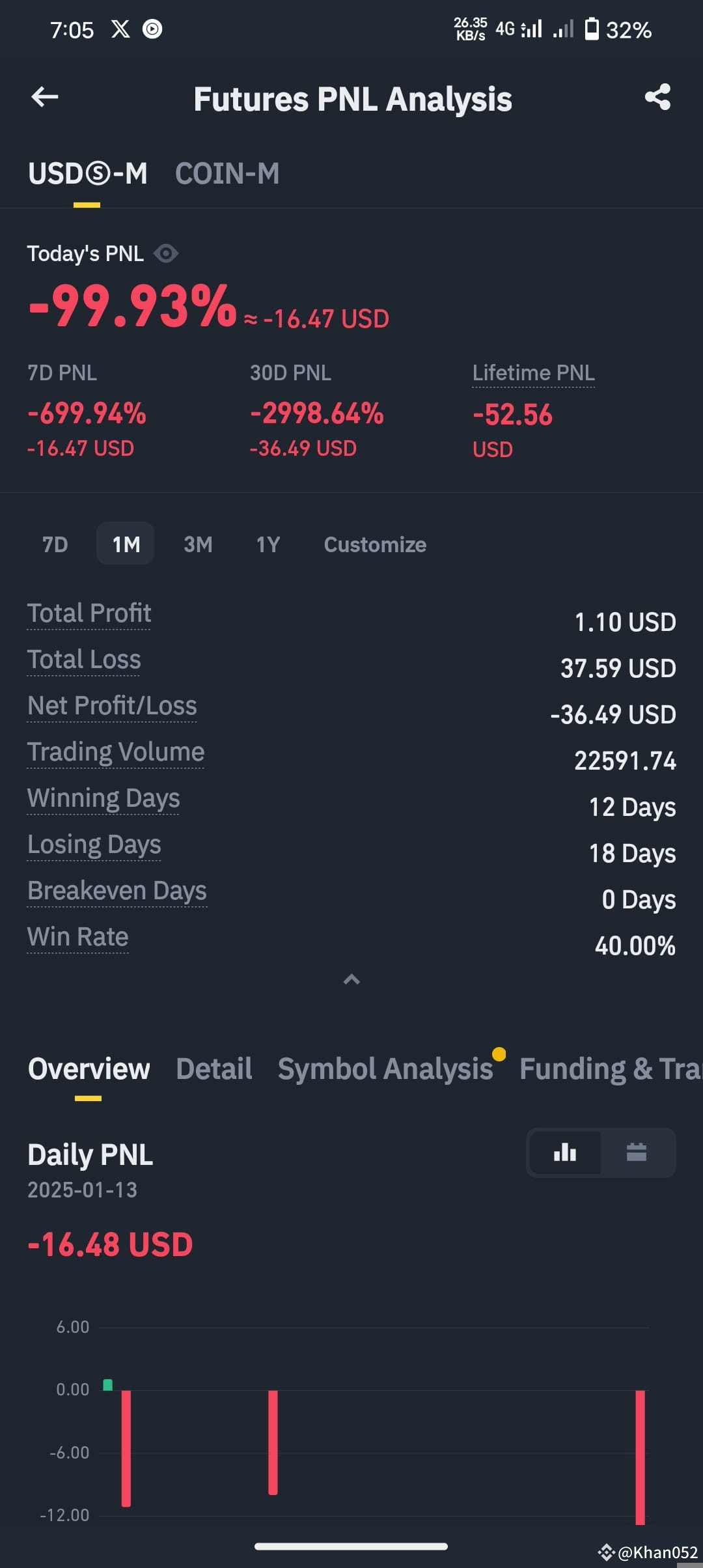Image resolution: width=703 pixels, height=1568 pixels.
Task: Tap the Lifetime PNL label for info
Action: [533, 373]
